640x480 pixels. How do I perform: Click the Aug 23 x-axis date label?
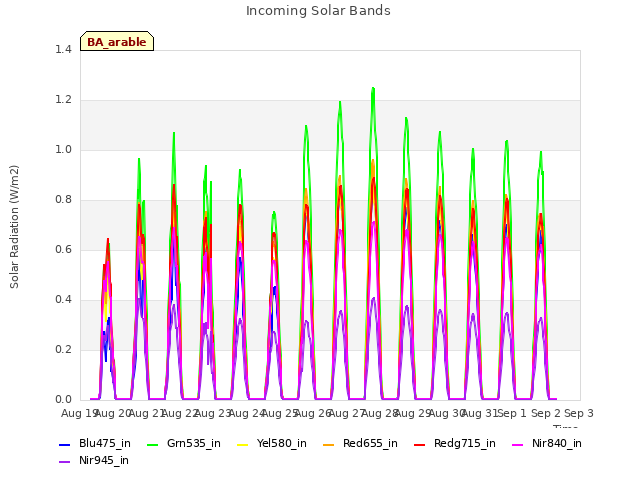click(213, 413)
